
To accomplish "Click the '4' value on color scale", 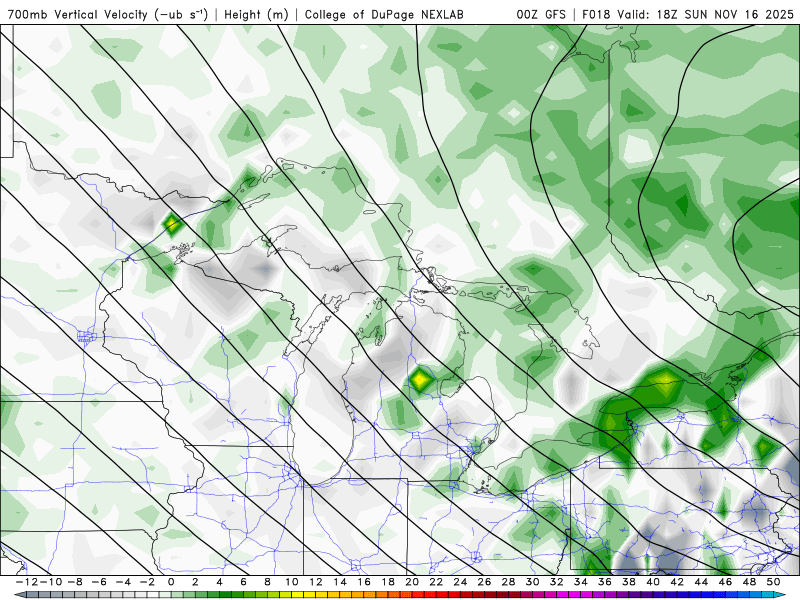I will click(x=219, y=582).
